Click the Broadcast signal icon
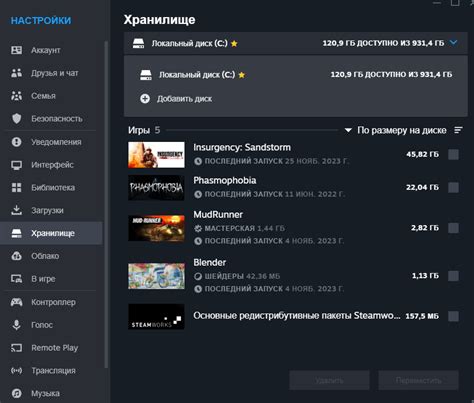 16,370
